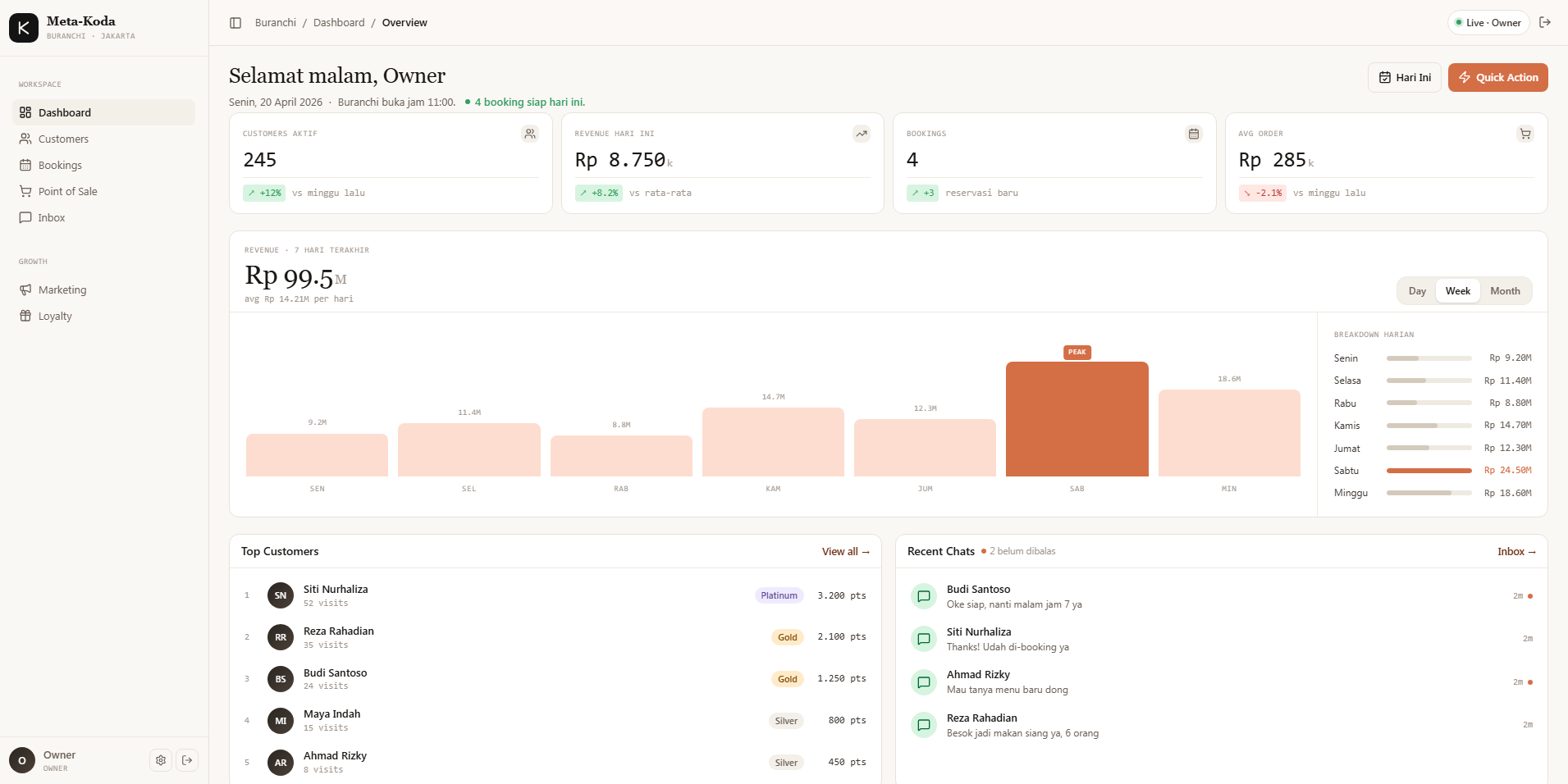Click the BS avatar for Budi Santoso
The height and width of the screenshot is (784, 1568).
coord(281,679)
